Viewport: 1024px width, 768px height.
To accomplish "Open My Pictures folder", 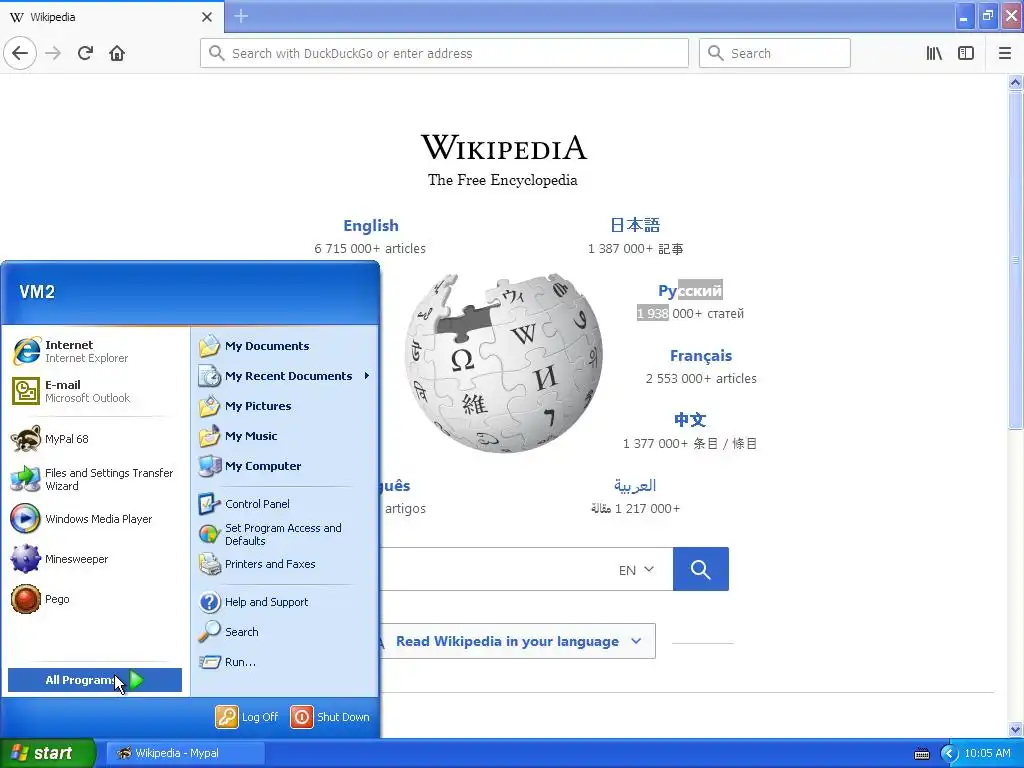I will click(x=285, y=406).
